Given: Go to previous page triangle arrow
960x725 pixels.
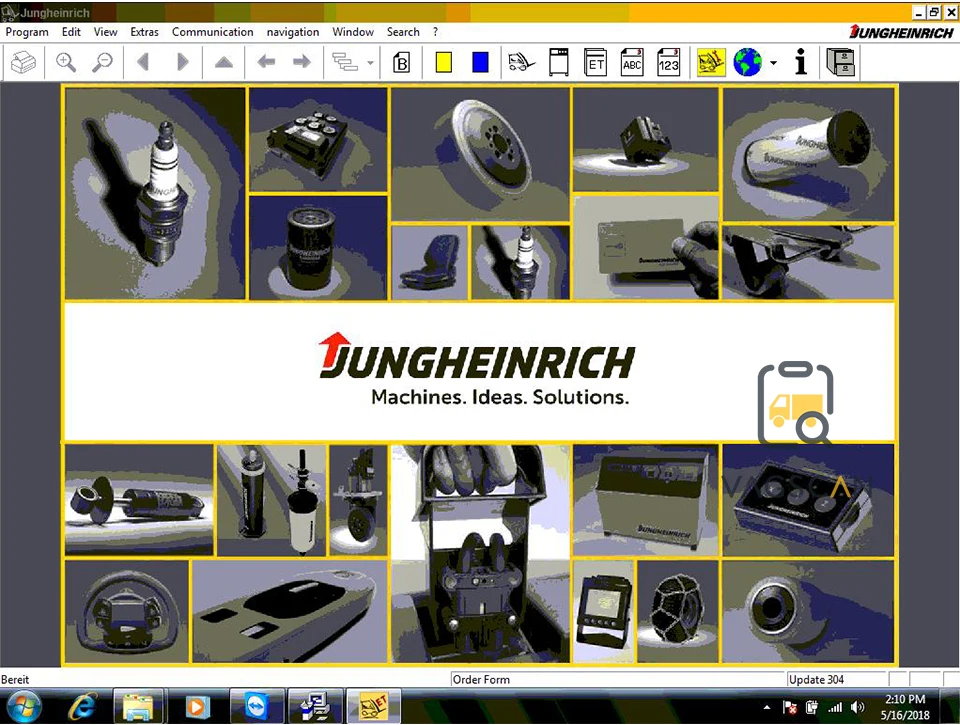Looking at the screenshot, I should point(143,62).
